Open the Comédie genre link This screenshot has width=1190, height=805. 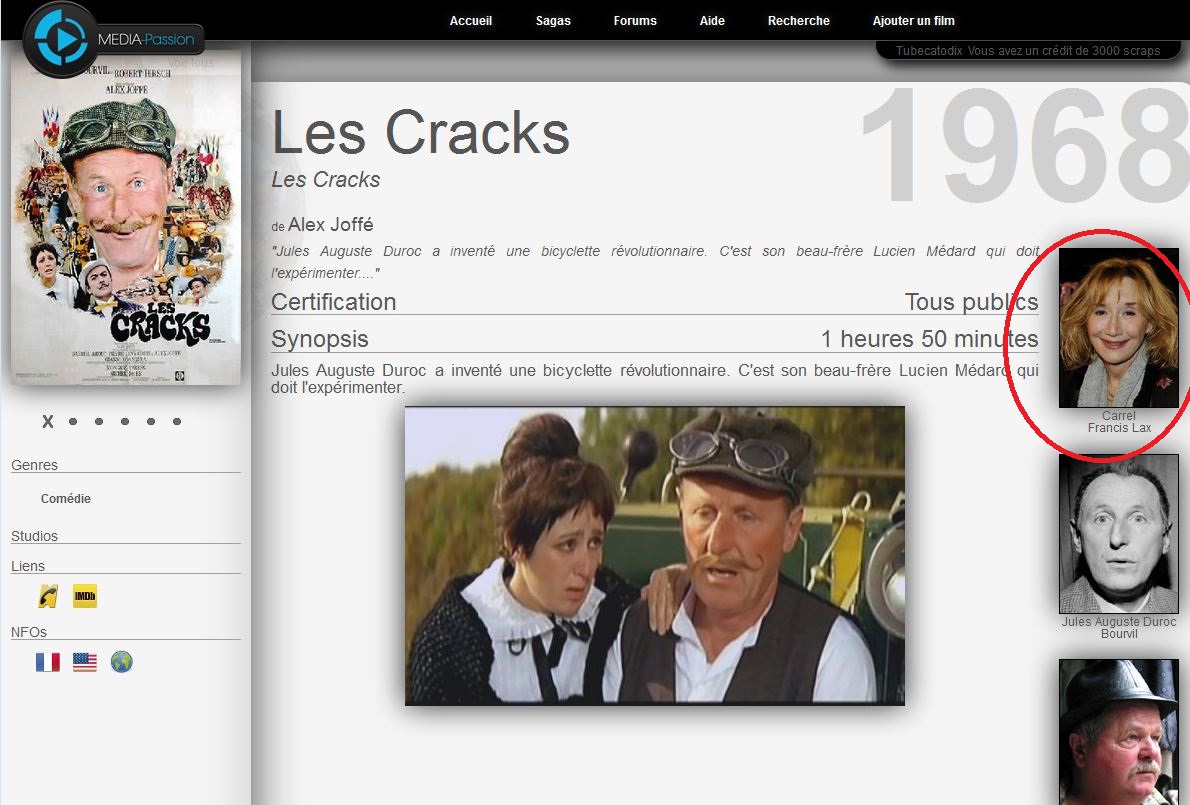coord(66,498)
